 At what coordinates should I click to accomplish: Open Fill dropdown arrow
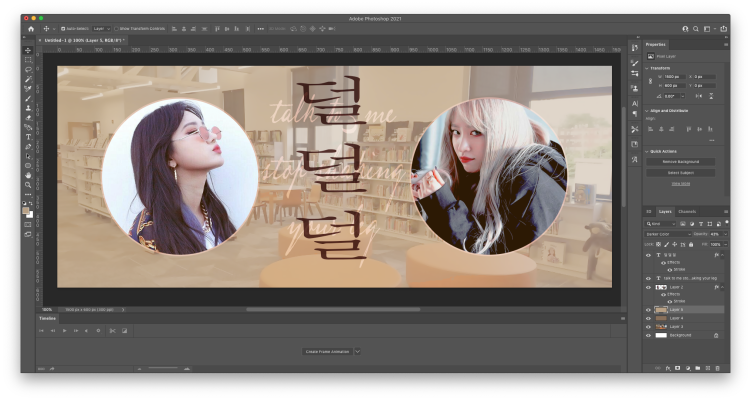(x=726, y=244)
